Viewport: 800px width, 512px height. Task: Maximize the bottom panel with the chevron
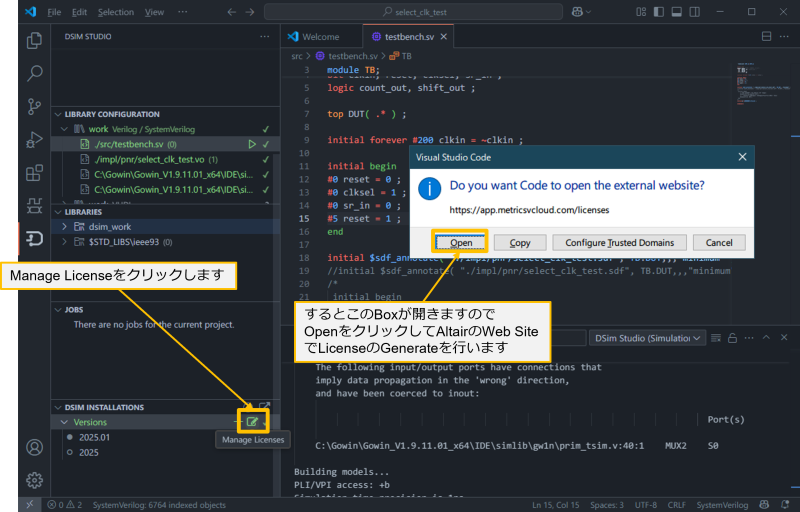[x=766, y=338]
